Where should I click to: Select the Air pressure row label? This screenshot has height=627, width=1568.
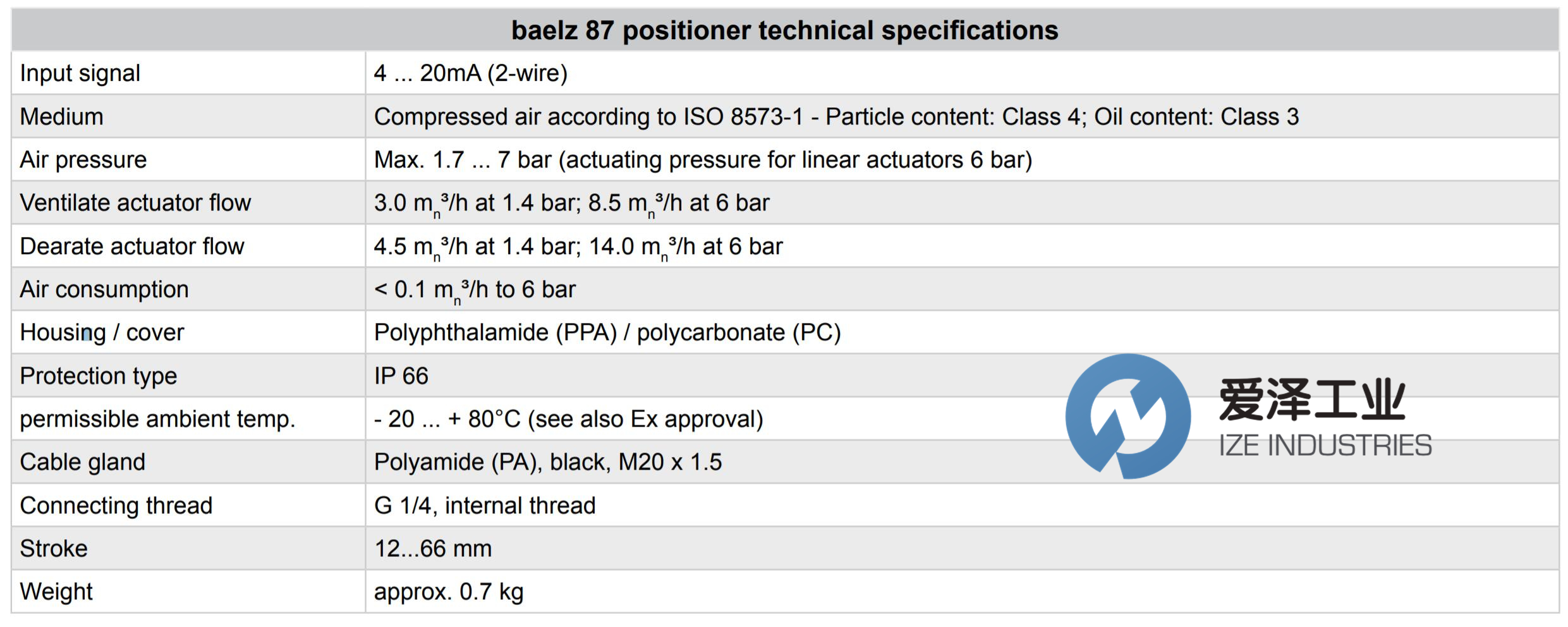[x=83, y=160]
